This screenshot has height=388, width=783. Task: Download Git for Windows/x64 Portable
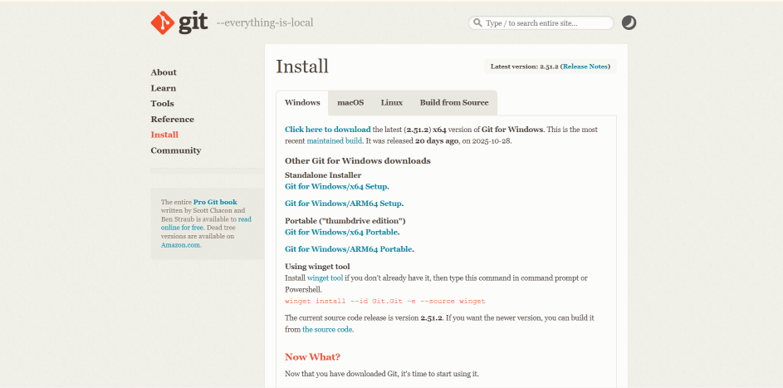pos(341,232)
